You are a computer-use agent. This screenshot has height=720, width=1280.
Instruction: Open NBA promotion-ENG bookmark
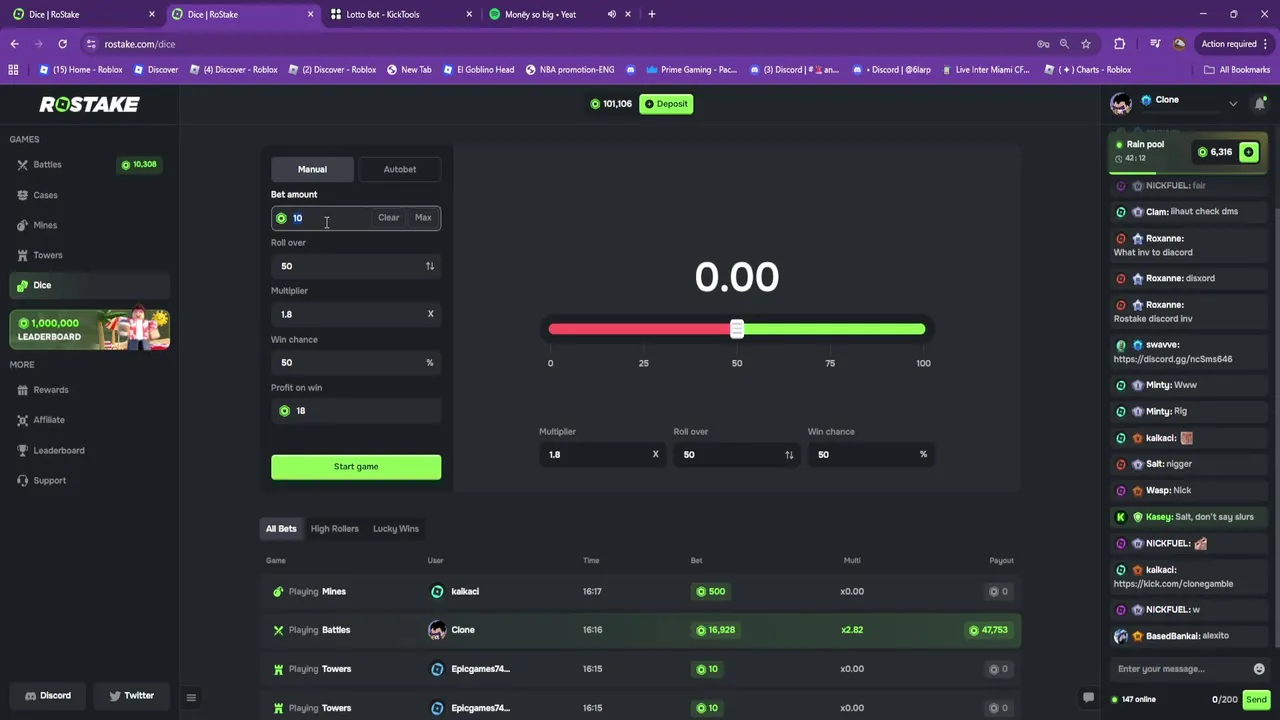(x=569, y=70)
